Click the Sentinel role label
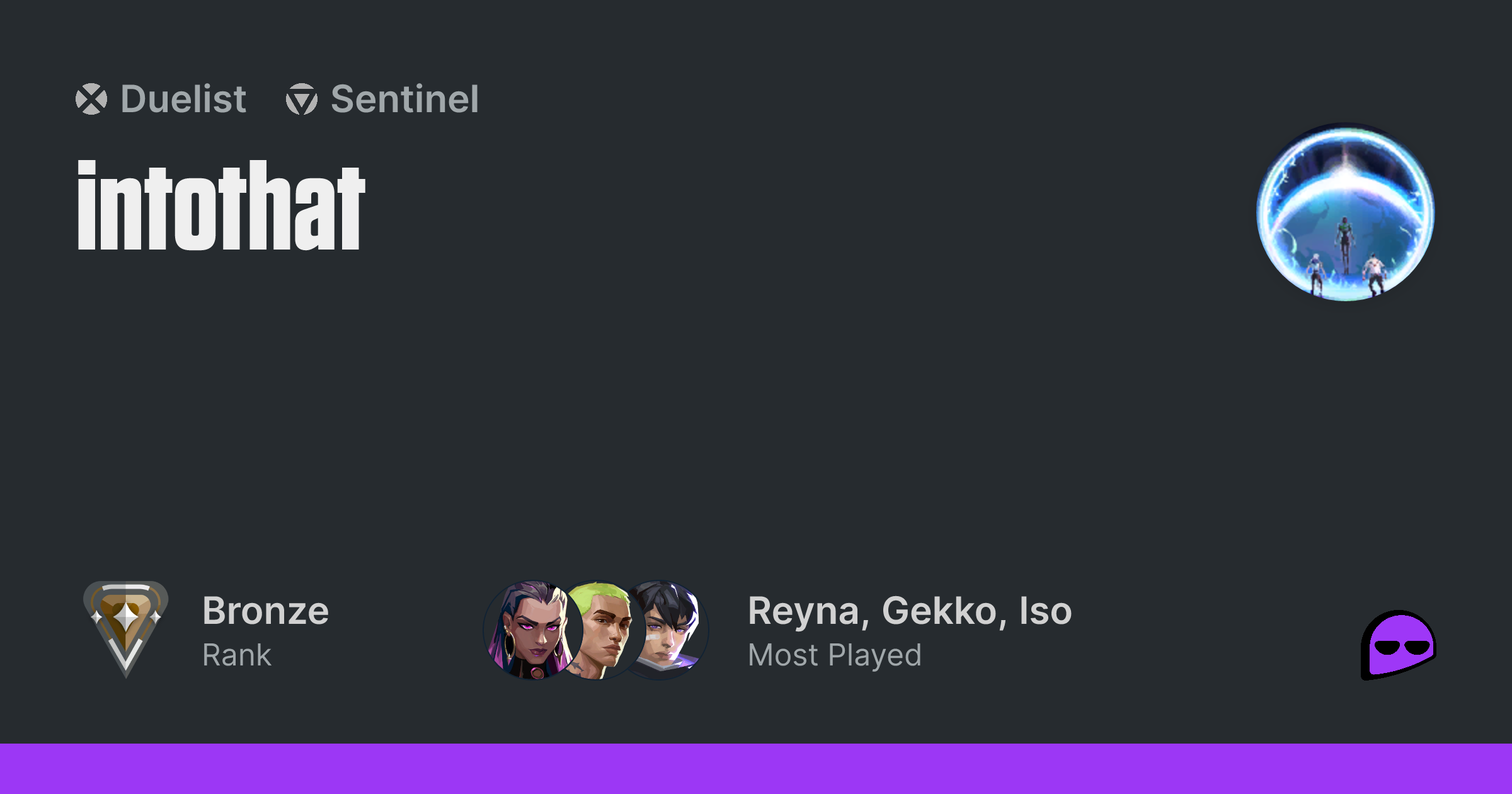The width and height of the screenshot is (1512, 794). click(404, 99)
